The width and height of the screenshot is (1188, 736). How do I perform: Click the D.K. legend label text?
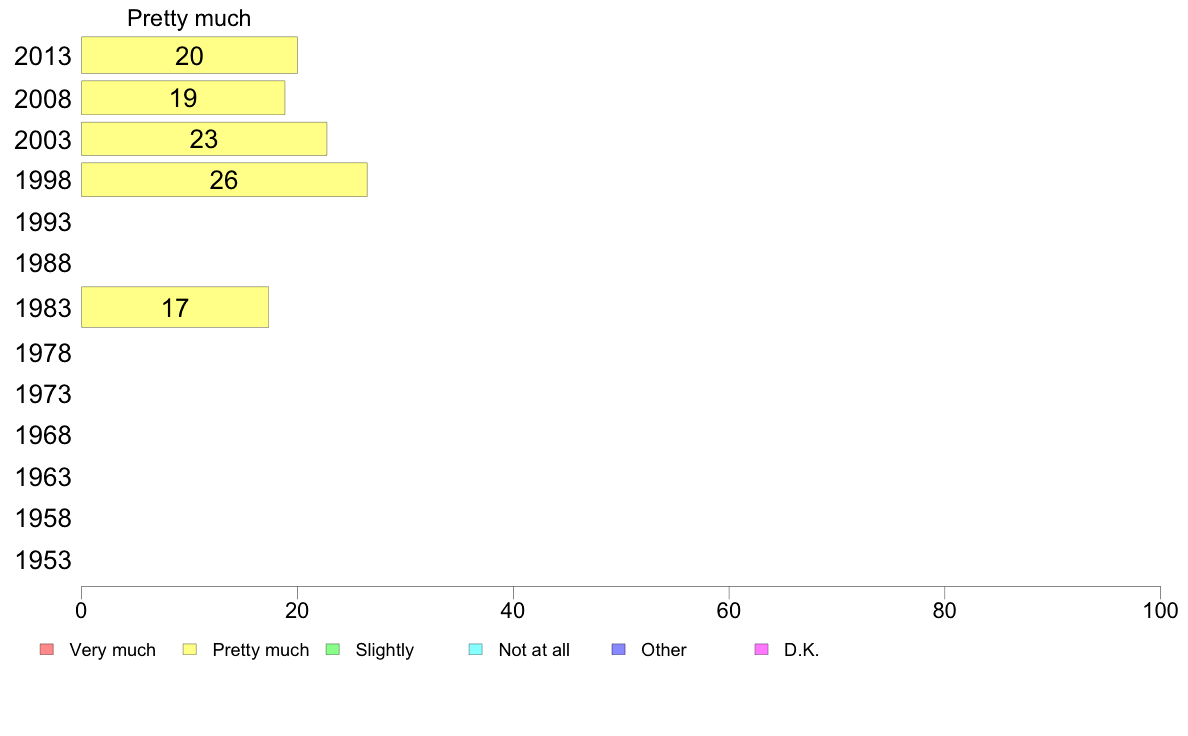(801, 650)
